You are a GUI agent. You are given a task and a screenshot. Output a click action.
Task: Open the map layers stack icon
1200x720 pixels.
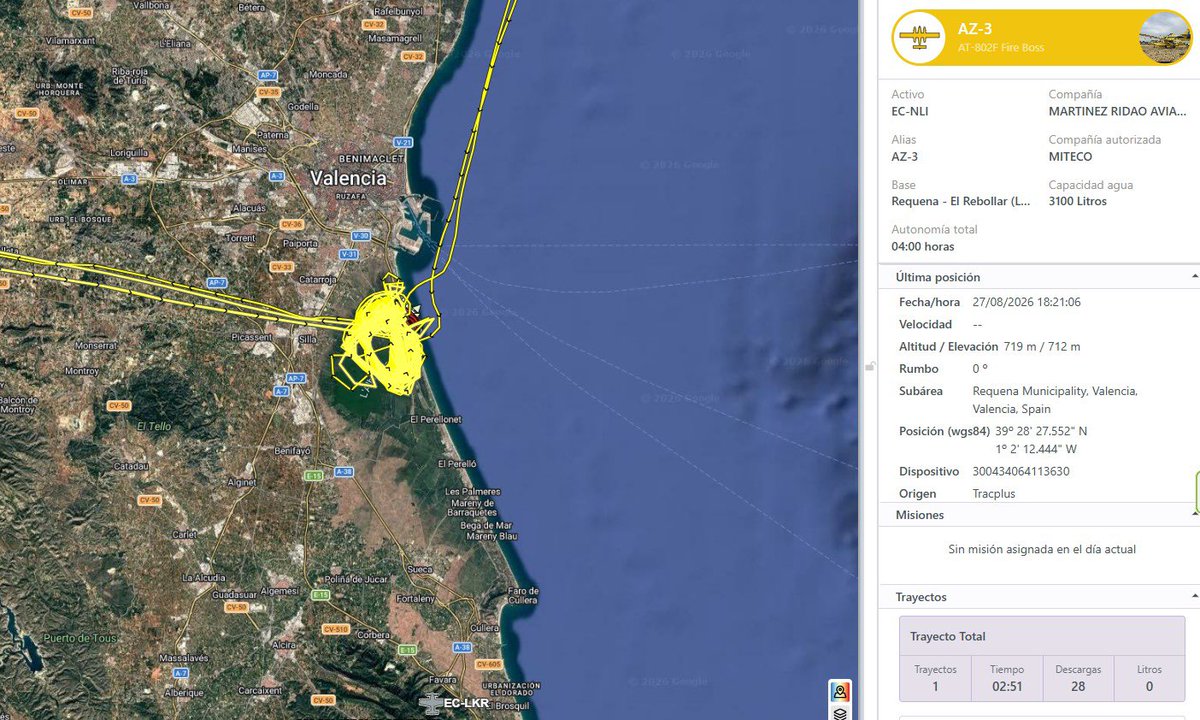coord(842,713)
